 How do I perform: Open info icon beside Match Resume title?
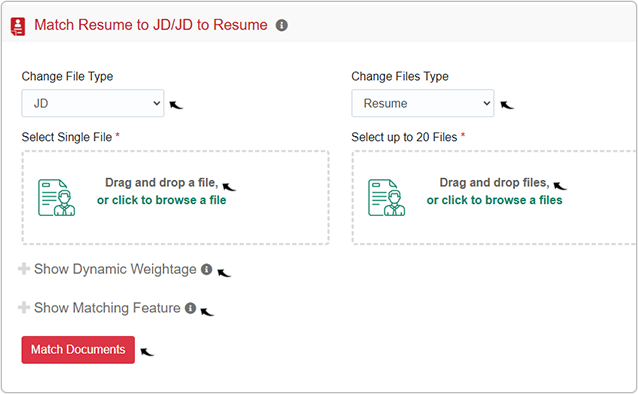tap(282, 25)
